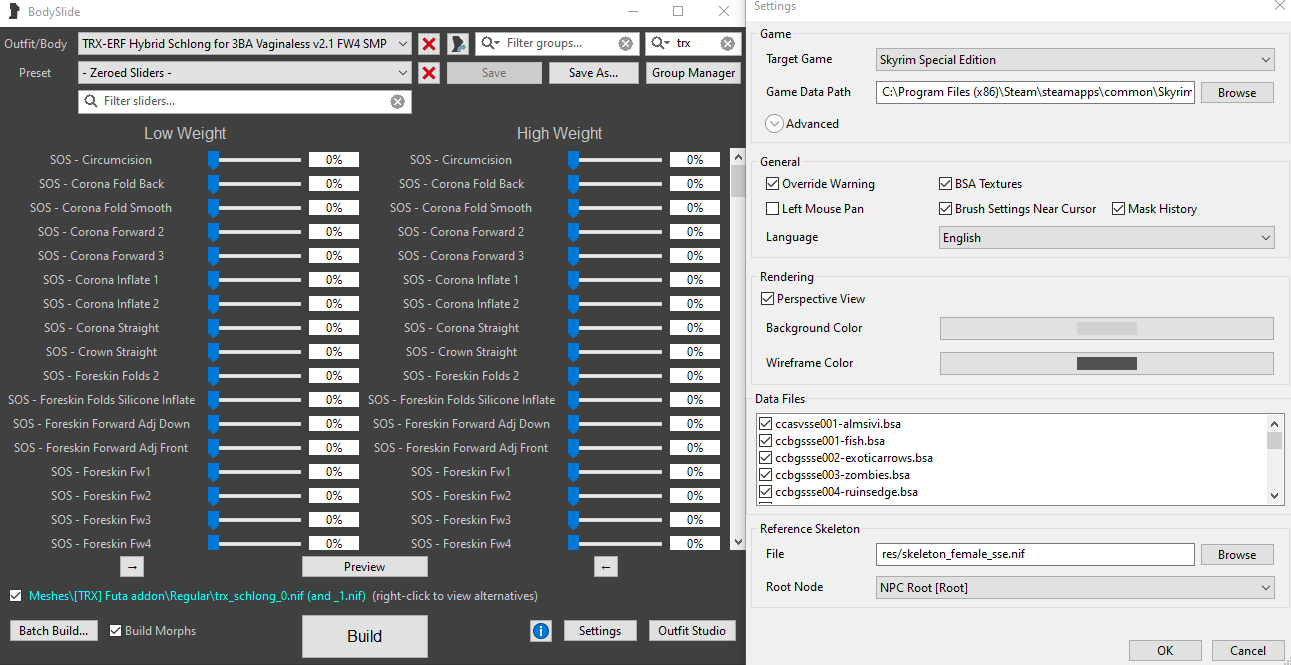Clear the Filter groups search field

pos(625,44)
